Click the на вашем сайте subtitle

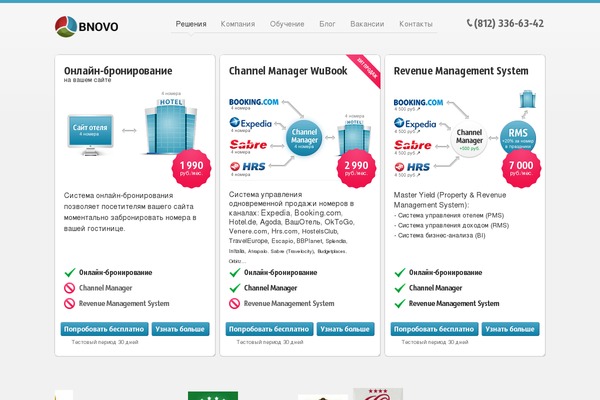point(88,80)
